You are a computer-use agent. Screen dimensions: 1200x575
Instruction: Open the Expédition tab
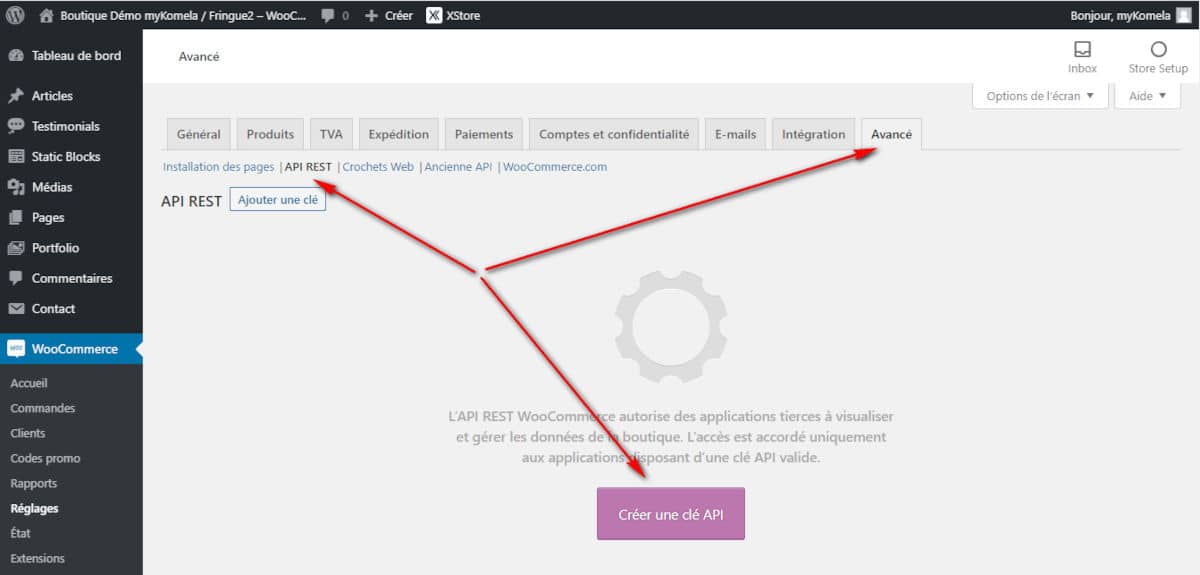[x=398, y=134]
